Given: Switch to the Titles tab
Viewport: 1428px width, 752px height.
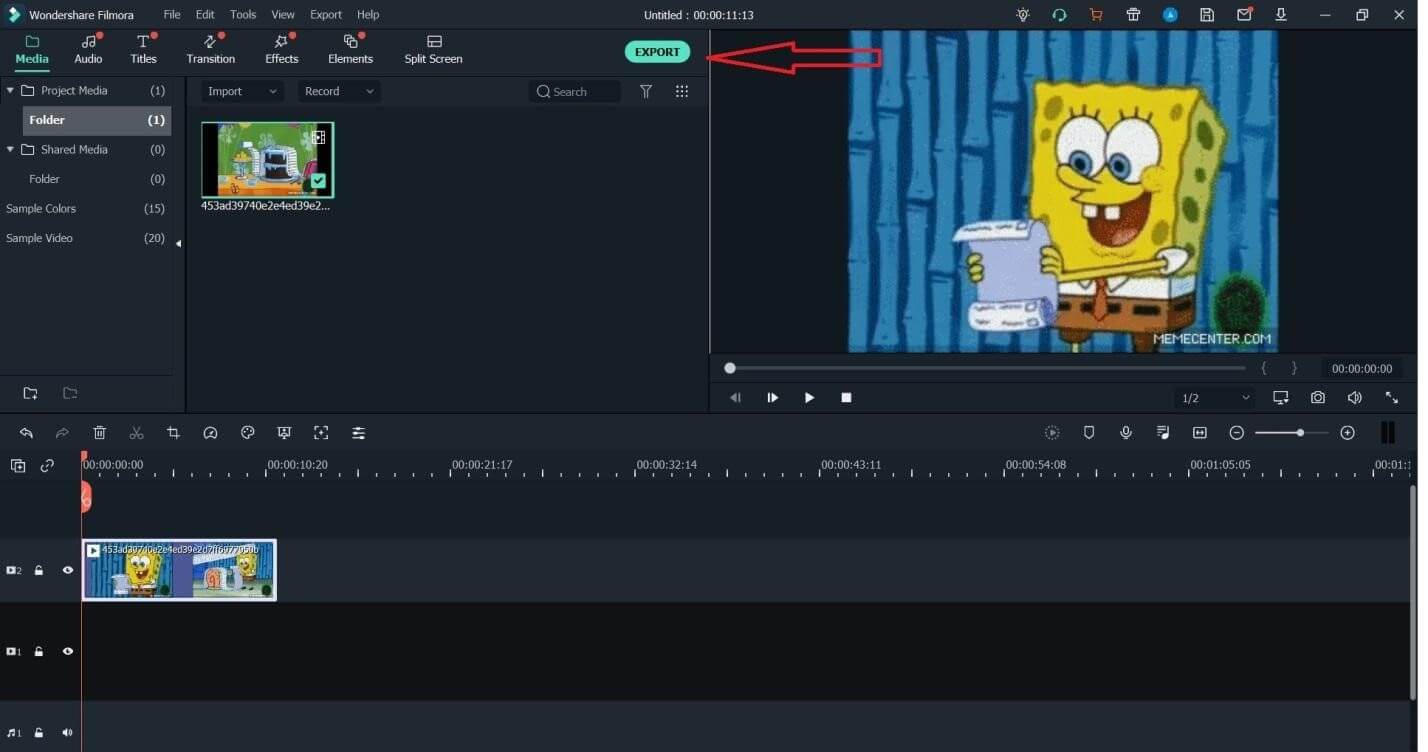Looking at the screenshot, I should click(x=144, y=49).
